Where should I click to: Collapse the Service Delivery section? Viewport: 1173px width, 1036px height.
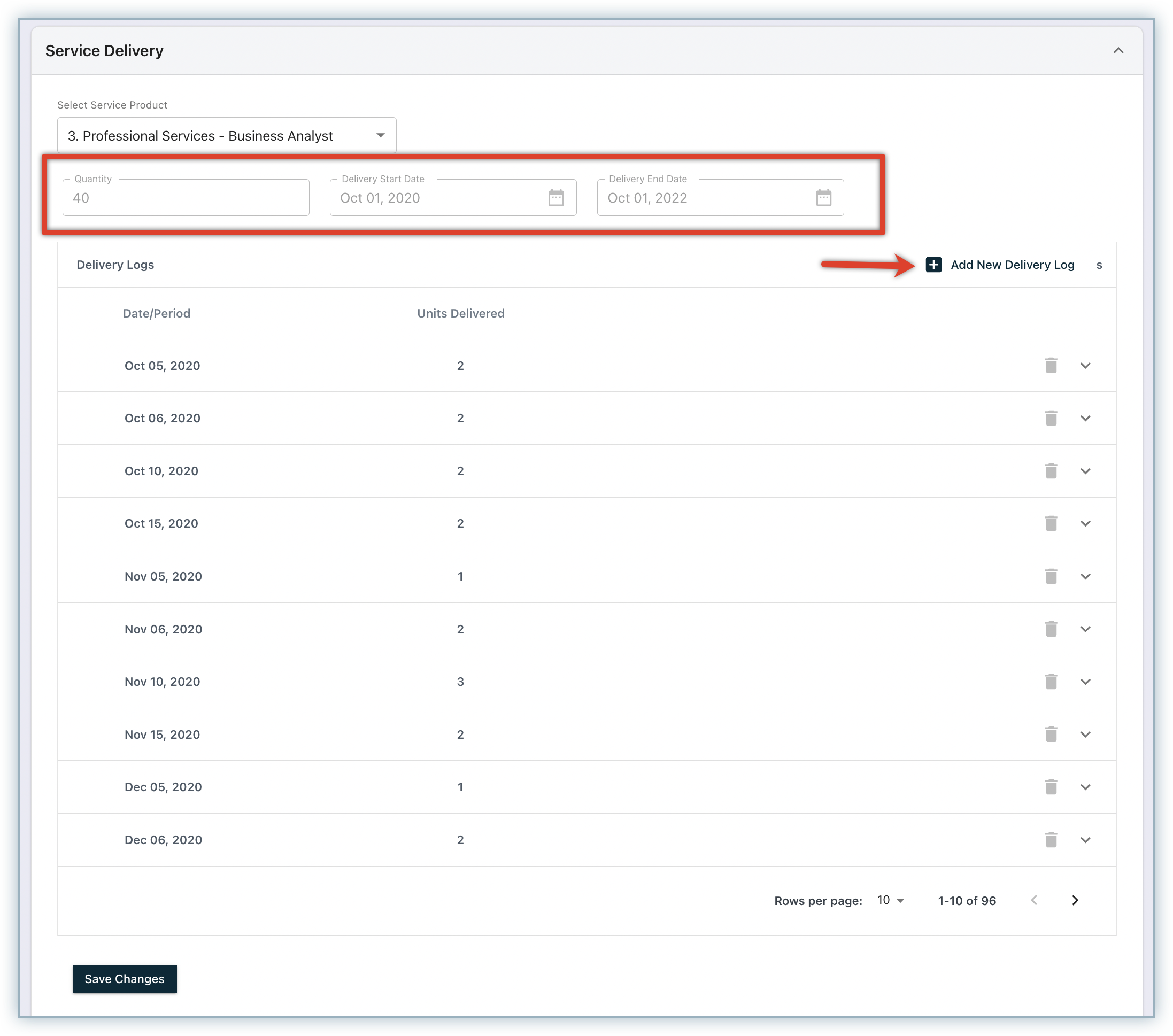(x=1118, y=50)
